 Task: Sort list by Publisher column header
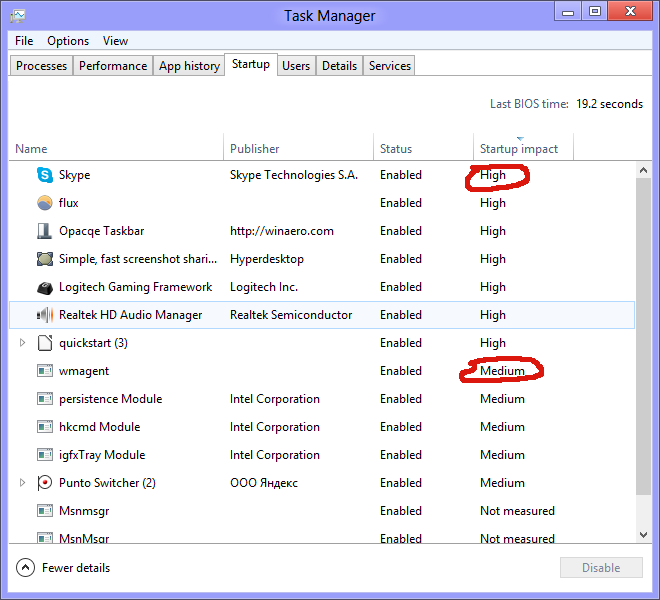click(255, 149)
